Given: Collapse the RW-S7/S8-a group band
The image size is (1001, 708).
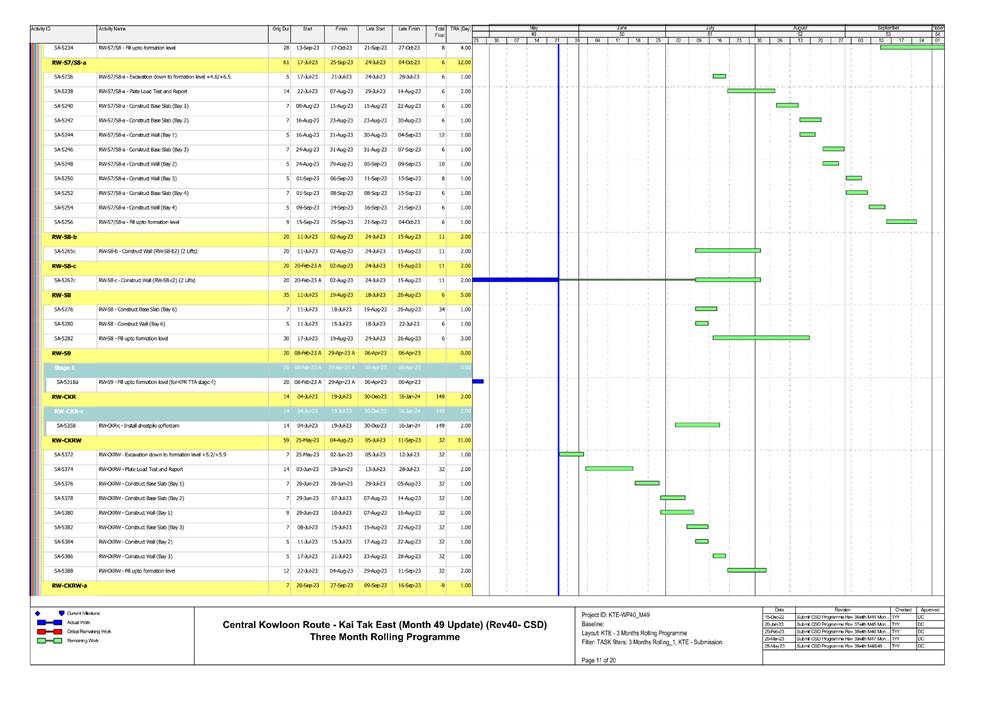Looking at the screenshot, I should 70,62.
